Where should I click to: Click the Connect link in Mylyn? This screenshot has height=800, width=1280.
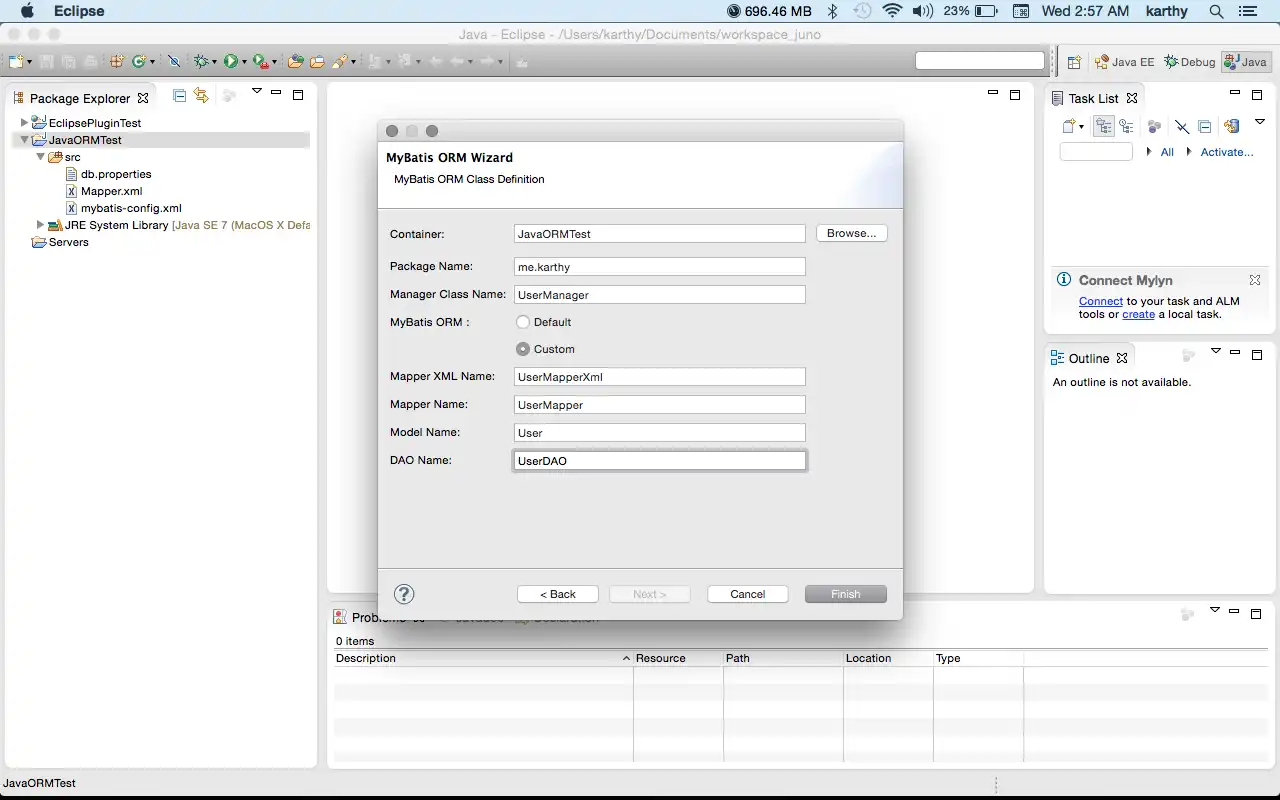pos(1101,301)
